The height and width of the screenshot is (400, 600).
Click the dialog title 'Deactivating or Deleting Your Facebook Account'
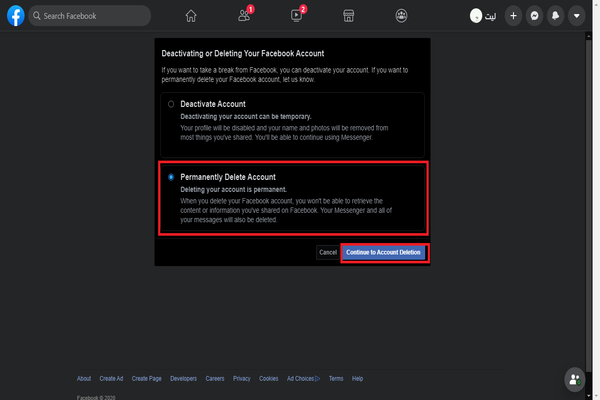(x=243, y=54)
